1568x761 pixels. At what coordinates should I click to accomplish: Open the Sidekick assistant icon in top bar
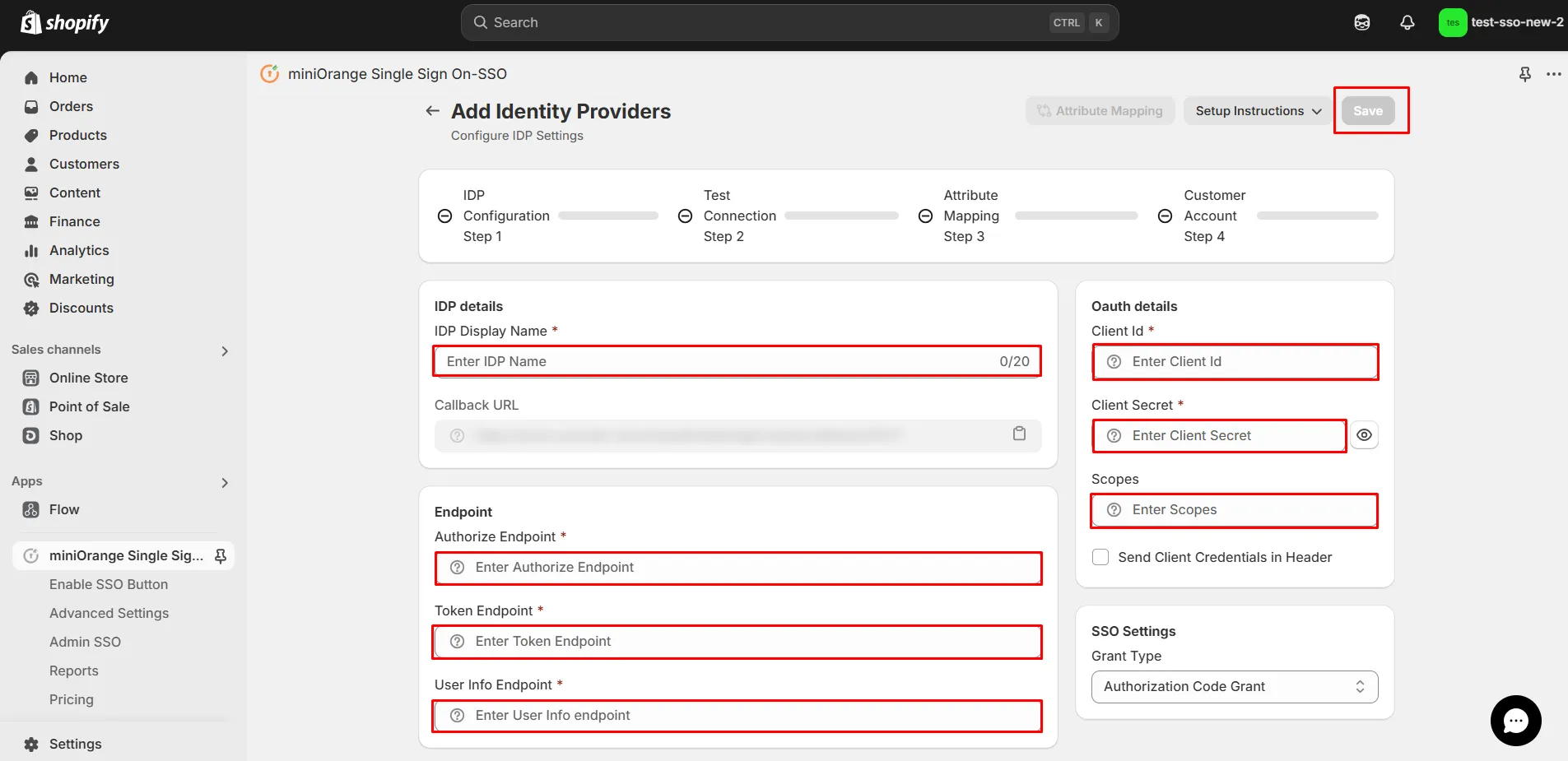[1362, 22]
